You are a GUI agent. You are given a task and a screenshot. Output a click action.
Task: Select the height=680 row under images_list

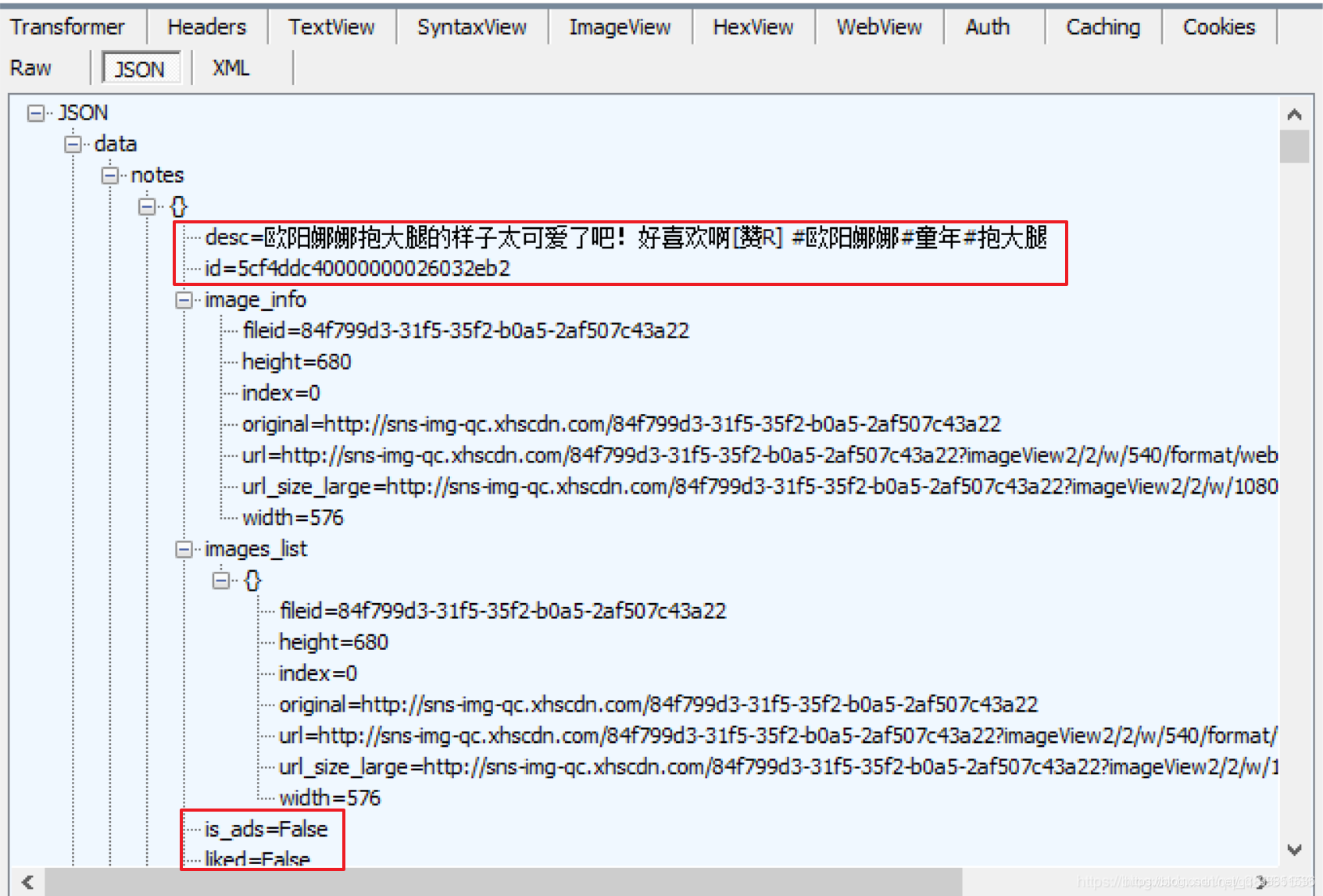pos(334,642)
